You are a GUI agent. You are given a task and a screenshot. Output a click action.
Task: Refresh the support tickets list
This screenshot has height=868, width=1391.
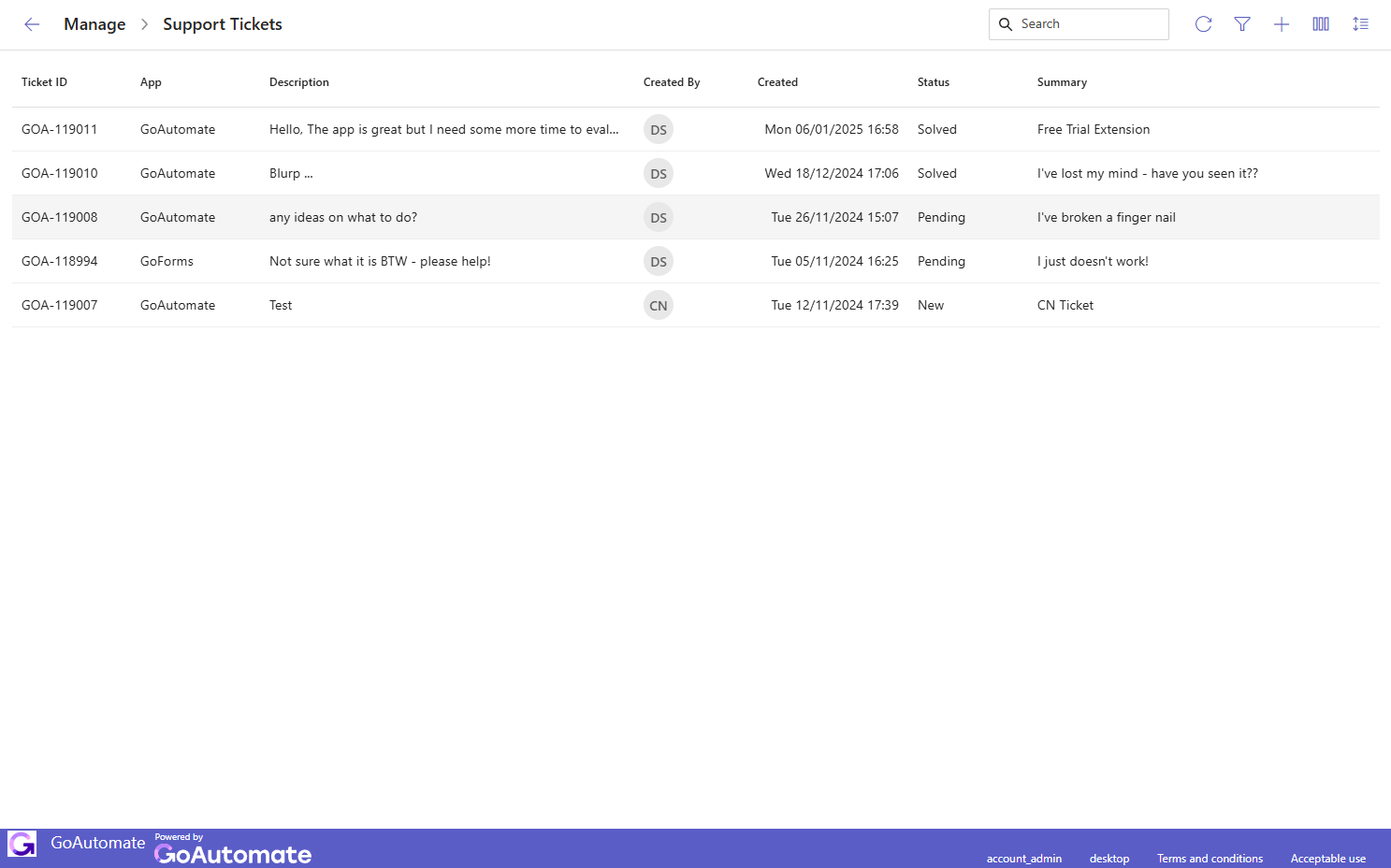pyautogui.click(x=1203, y=24)
